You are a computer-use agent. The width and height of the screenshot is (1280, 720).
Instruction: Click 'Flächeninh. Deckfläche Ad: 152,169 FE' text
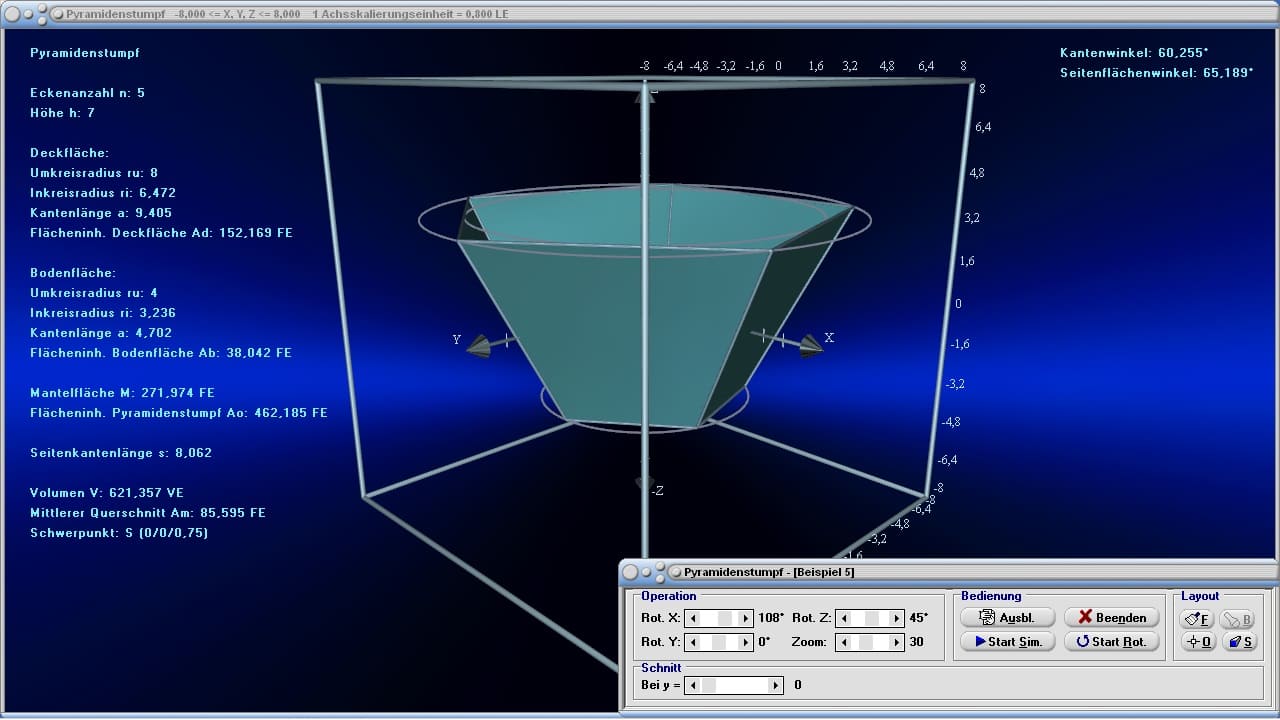coord(161,232)
